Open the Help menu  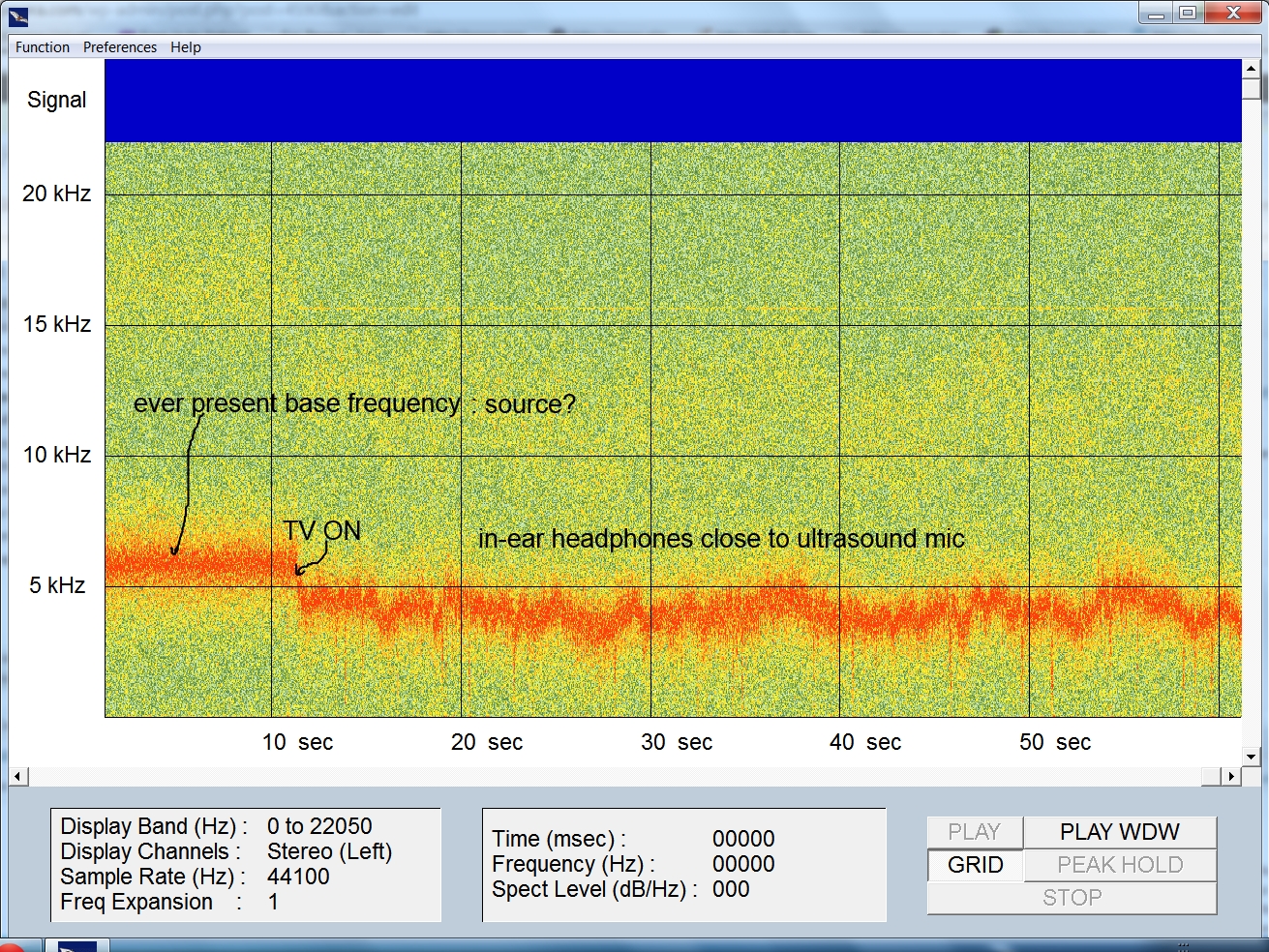click(186, 47)
